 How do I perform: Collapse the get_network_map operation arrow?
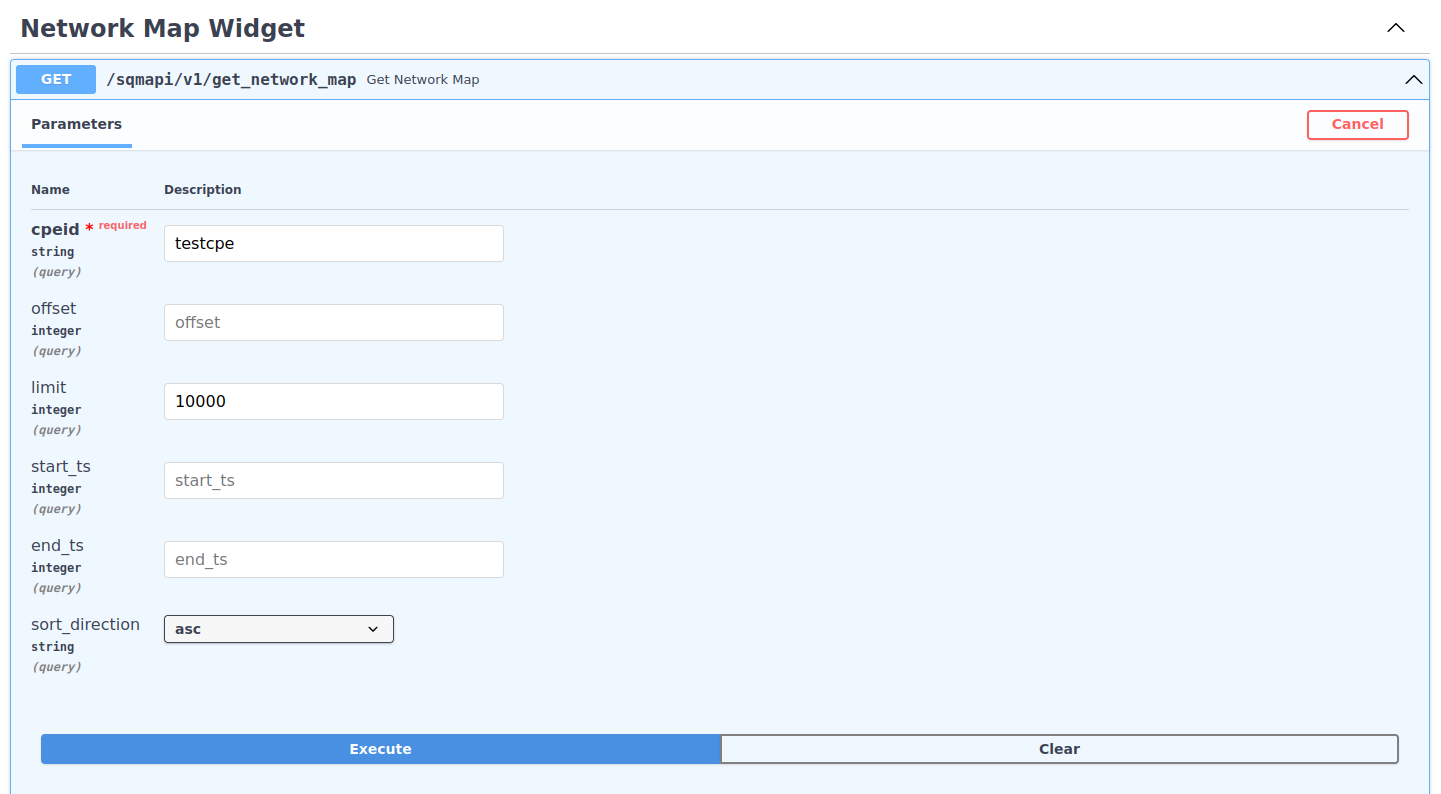pos(1413,80)
